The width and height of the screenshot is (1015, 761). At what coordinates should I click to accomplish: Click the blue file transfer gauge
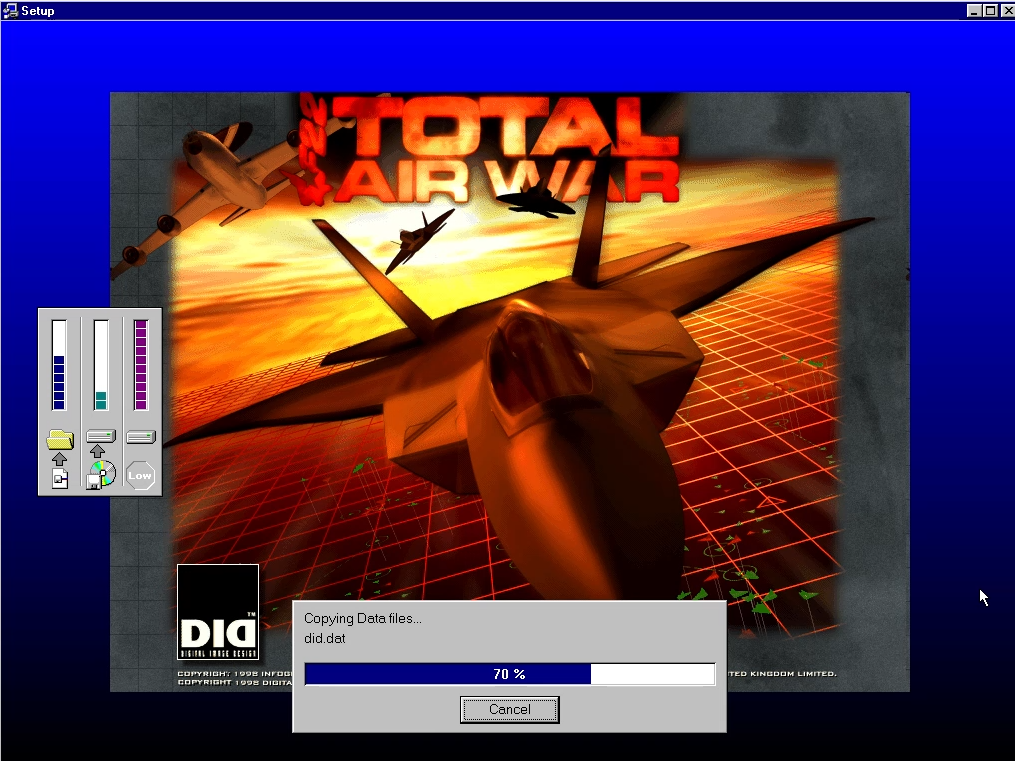coord(59,365)
